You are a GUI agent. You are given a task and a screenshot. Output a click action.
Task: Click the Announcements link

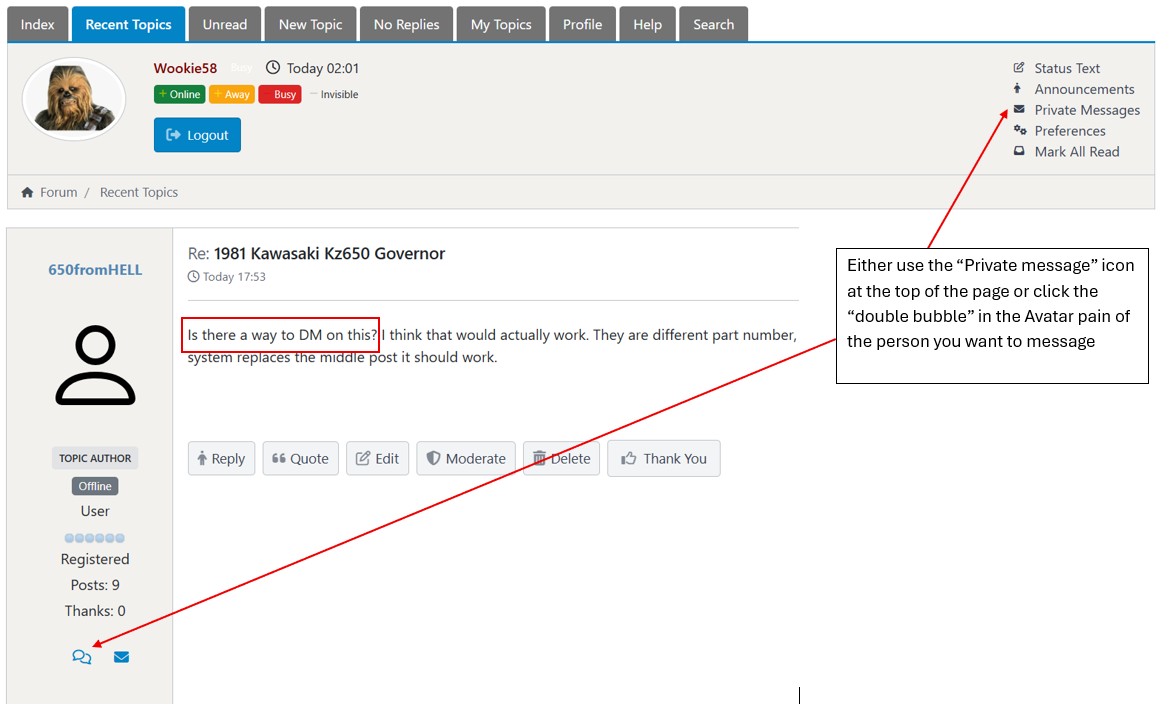pos(1083,89)
